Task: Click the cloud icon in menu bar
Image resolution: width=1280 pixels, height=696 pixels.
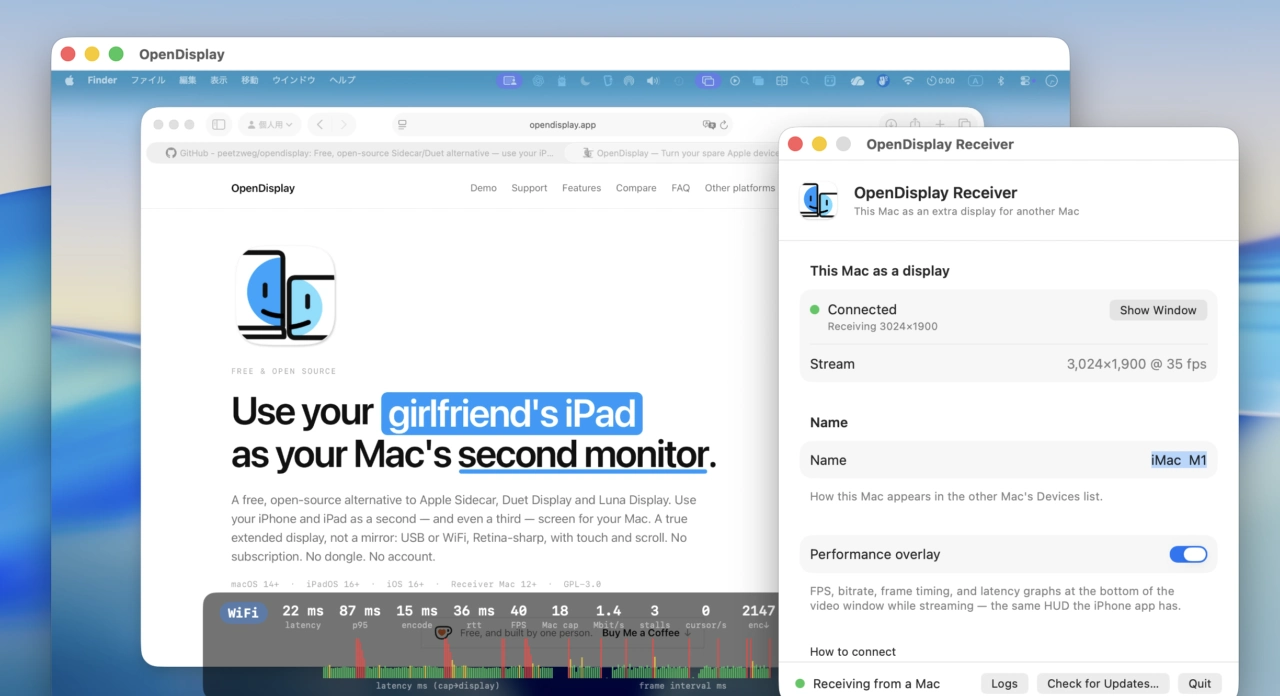Action: click(857, 81)
